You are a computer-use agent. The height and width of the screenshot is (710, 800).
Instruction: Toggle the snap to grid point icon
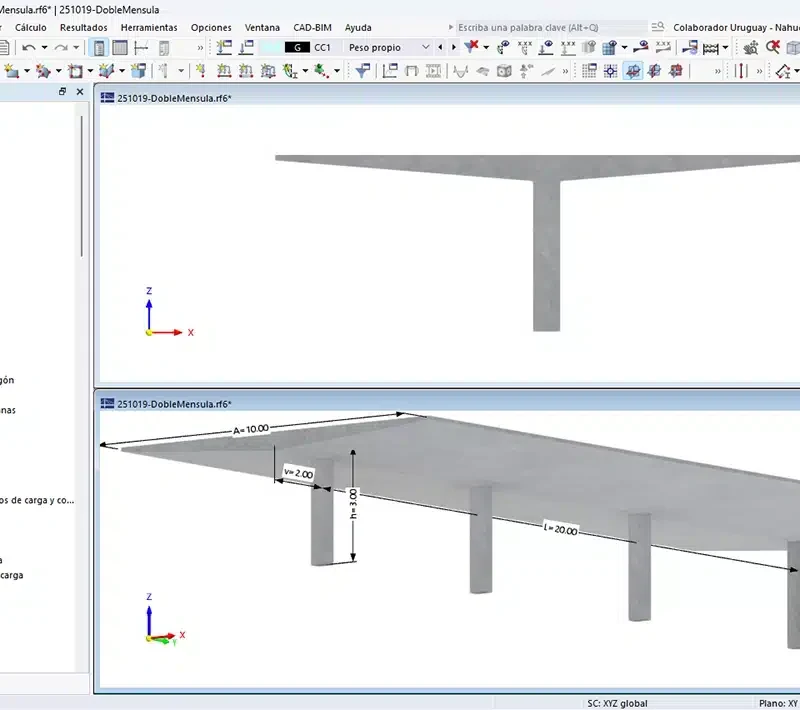tap(611, 71)
